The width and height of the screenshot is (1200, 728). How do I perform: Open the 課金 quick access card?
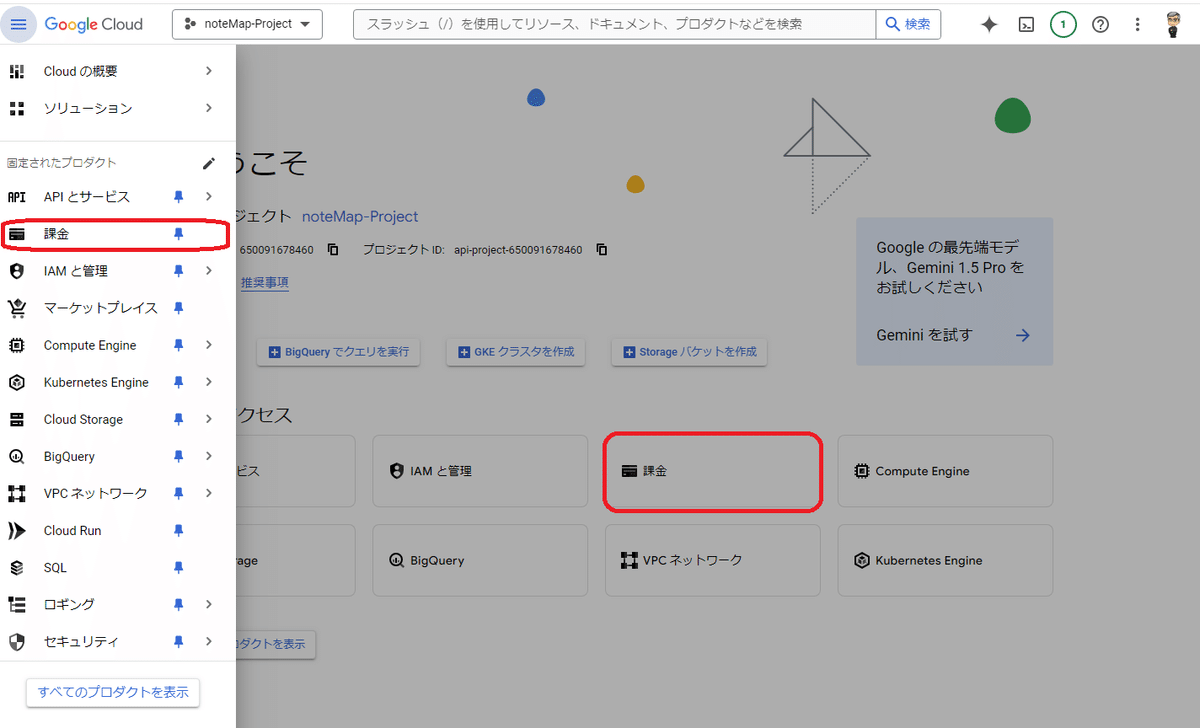click(x=713, y=471)
